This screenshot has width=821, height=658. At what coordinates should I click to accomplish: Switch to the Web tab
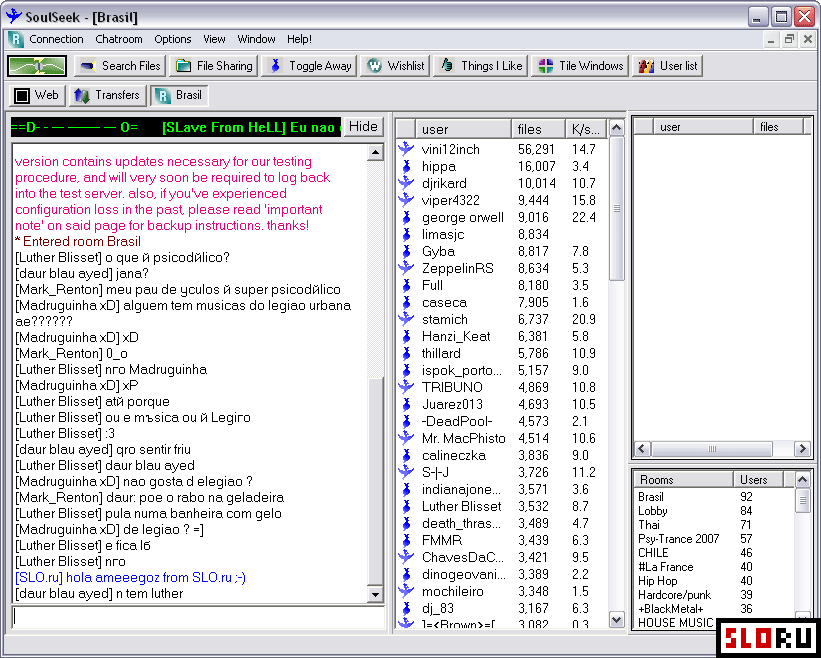(37, 95)
